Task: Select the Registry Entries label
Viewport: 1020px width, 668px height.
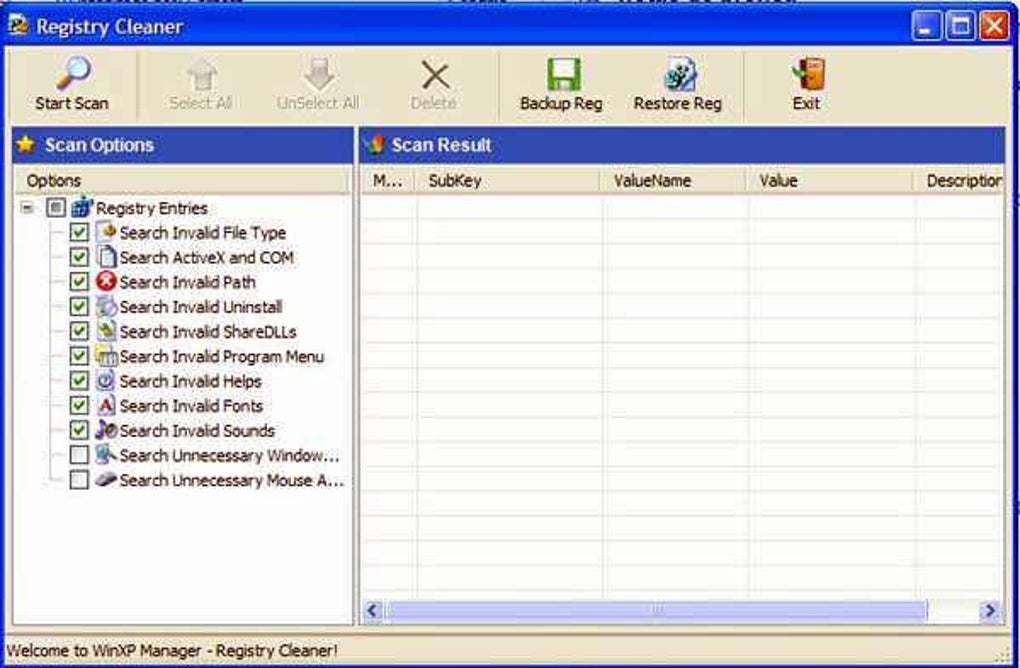Action: pos(152,208)
